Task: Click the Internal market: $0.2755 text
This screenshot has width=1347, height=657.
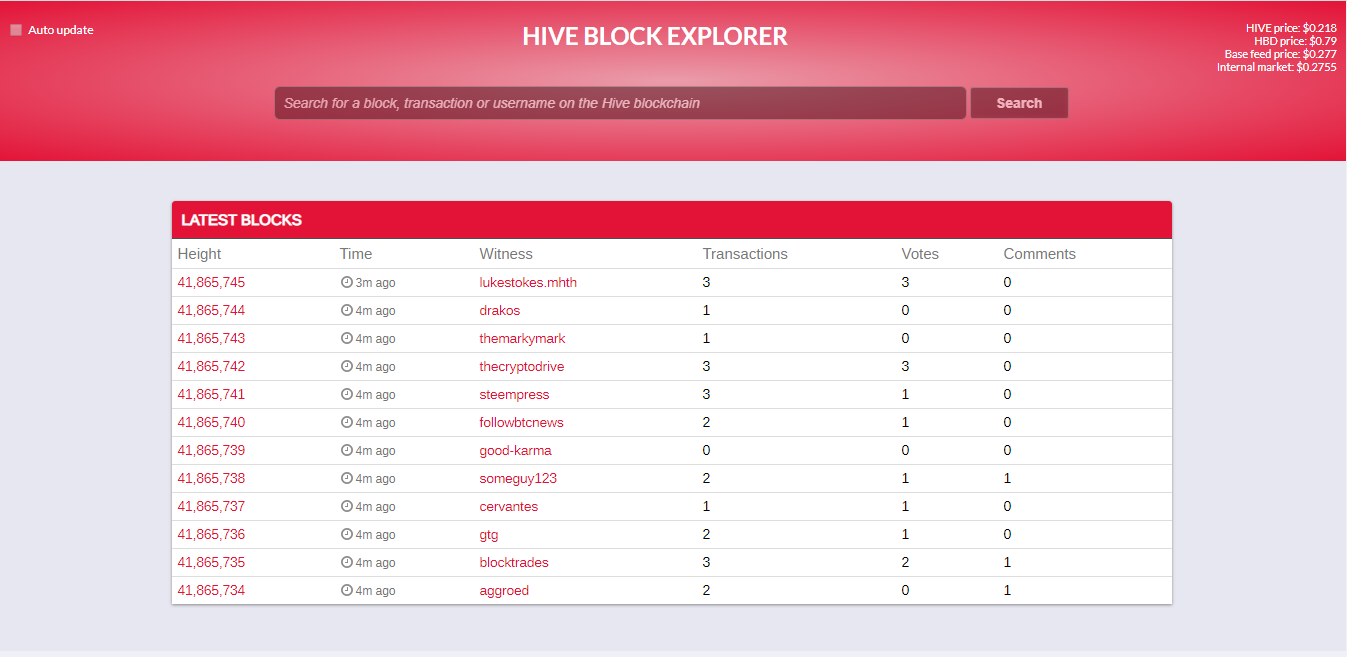Action: click(x=1276, y=67)
